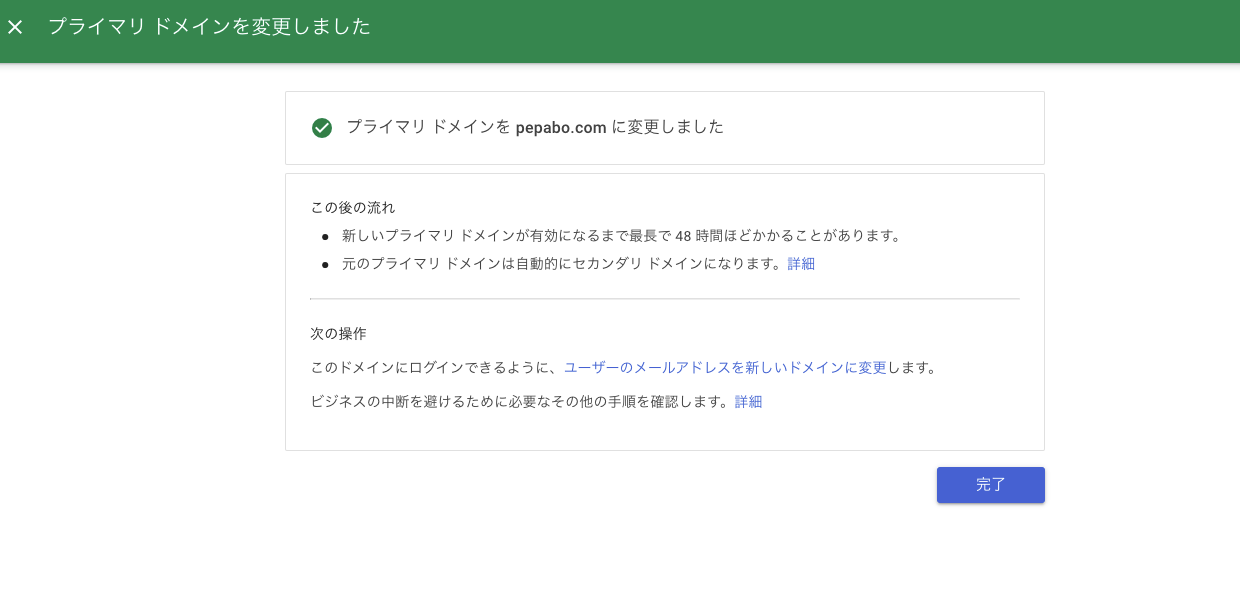Click the bullet icon beside セカンダリドメイン line
Viewport: 1240px width, 596px height.
coord(323,264)
